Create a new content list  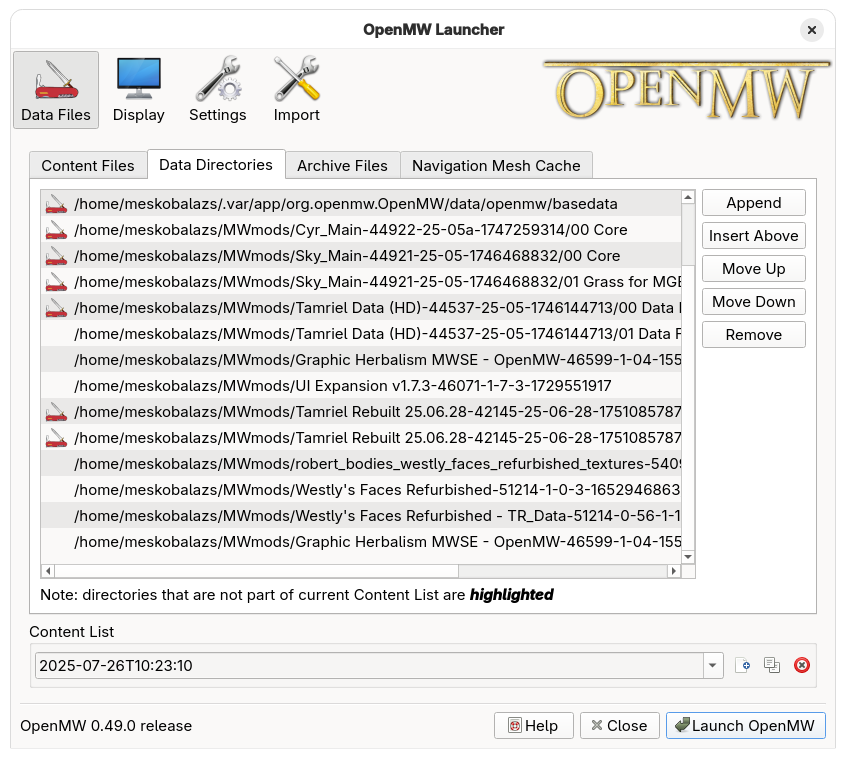click(x=742, y=665)
